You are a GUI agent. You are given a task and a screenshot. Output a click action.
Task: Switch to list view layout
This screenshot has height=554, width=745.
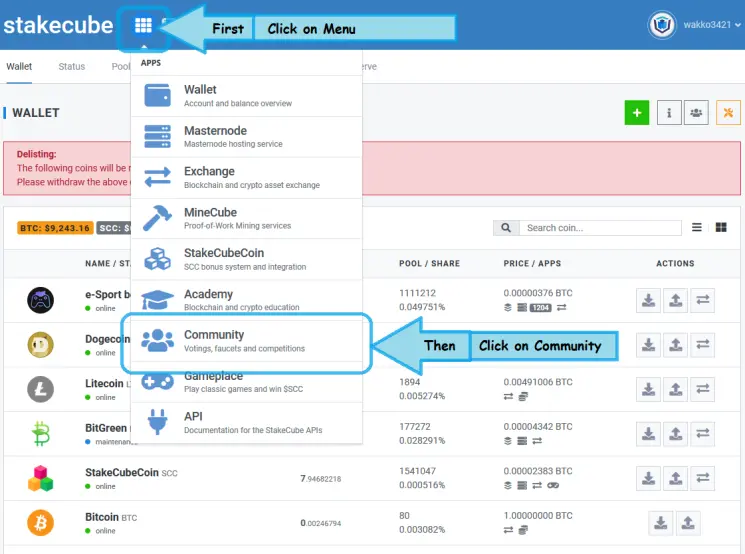coord(697,228)
